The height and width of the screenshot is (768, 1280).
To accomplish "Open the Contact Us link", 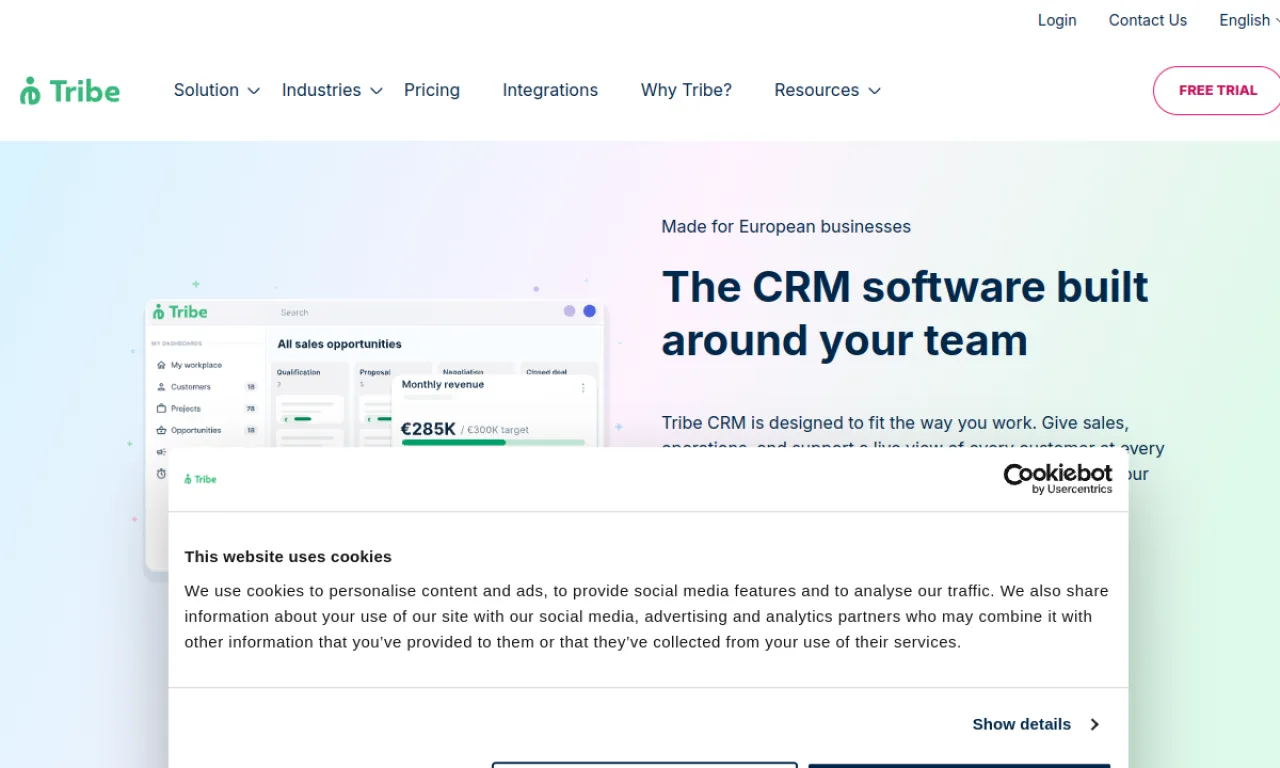I will pyautogui.click(x=1148, y=20).
